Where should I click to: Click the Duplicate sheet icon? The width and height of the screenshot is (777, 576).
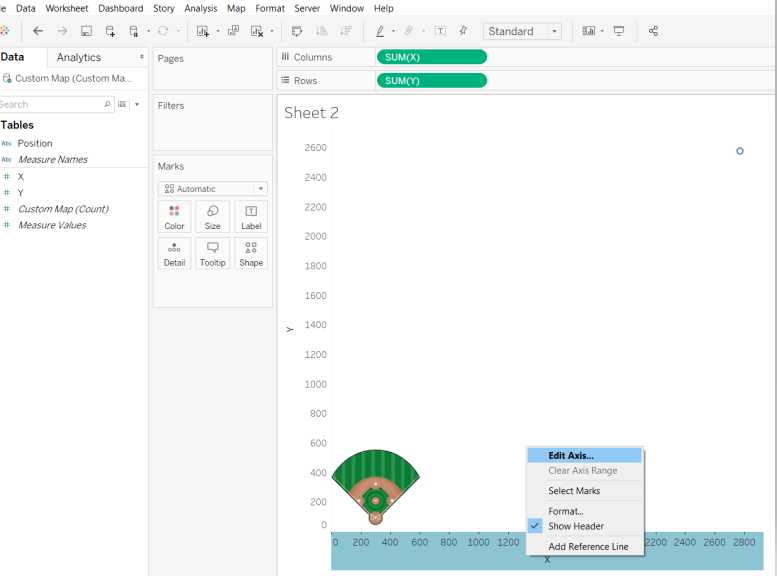pyautogui.click(x=233, y=31)
